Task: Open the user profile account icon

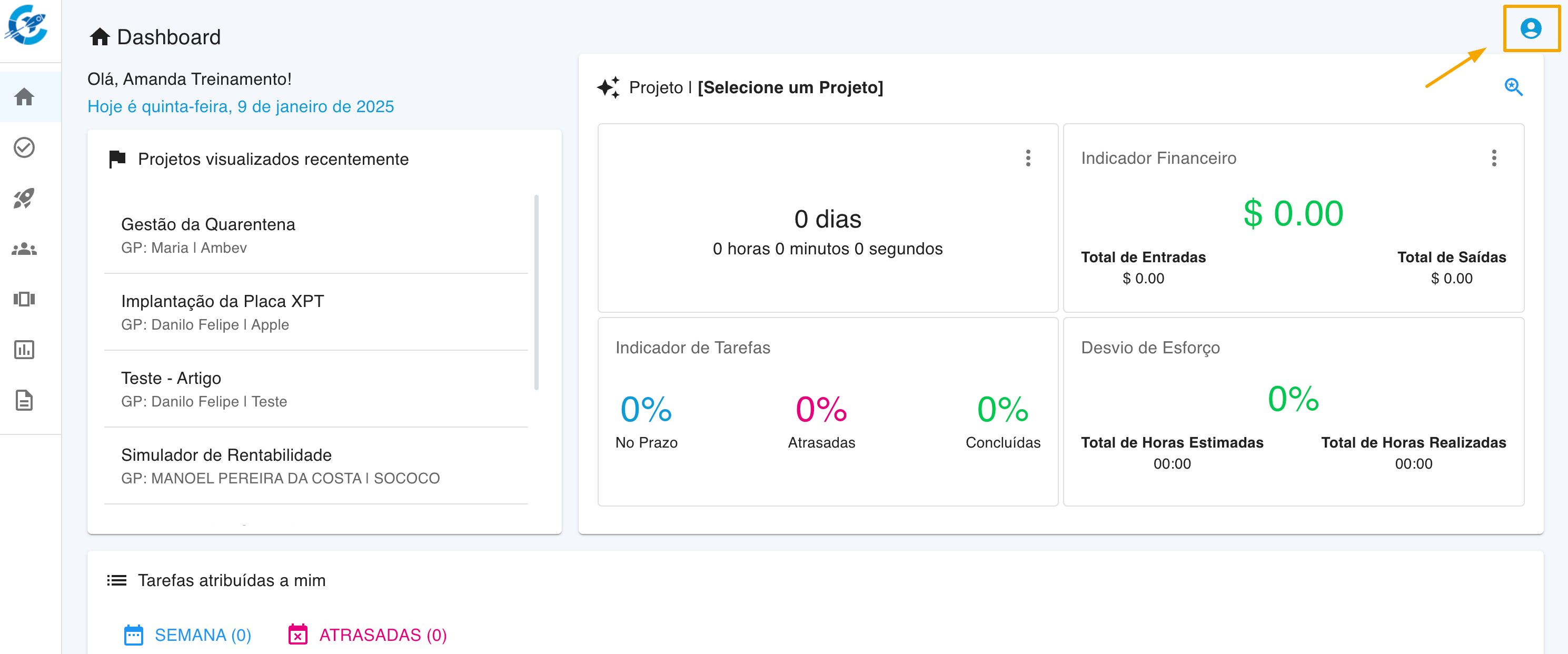Action: [1530, 28]
